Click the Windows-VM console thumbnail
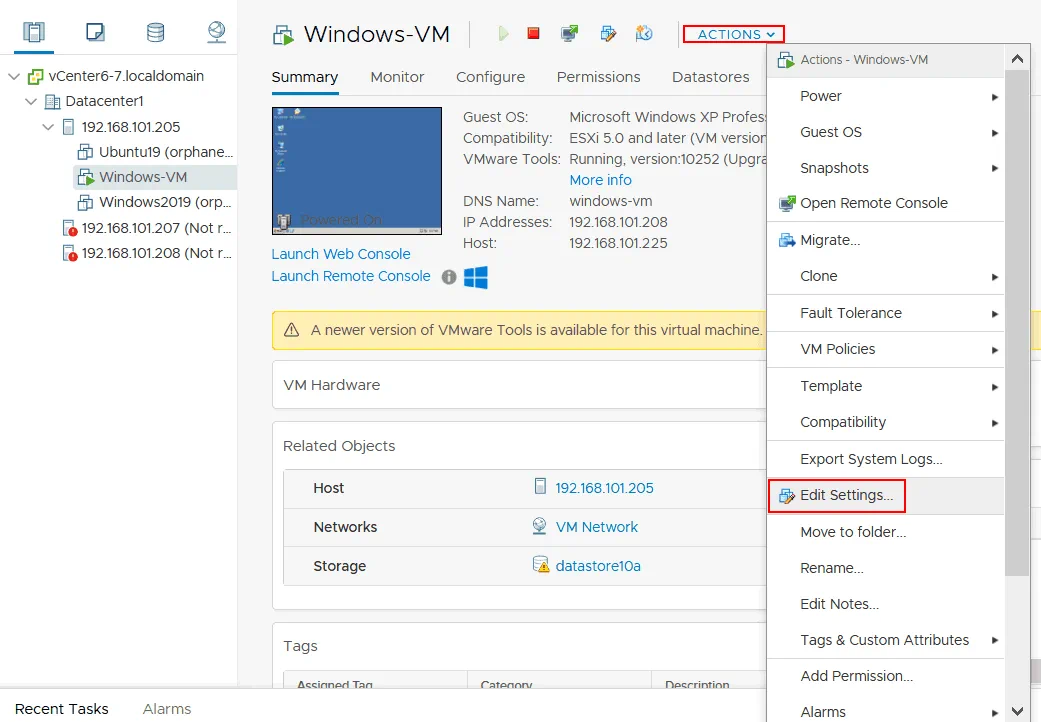 (356, 171)
